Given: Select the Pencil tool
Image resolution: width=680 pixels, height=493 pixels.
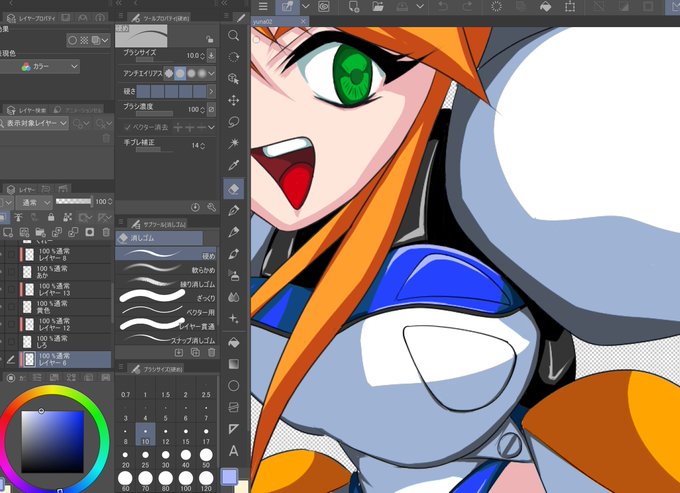Looking at the screenshot, I should [x=233, y=232].
